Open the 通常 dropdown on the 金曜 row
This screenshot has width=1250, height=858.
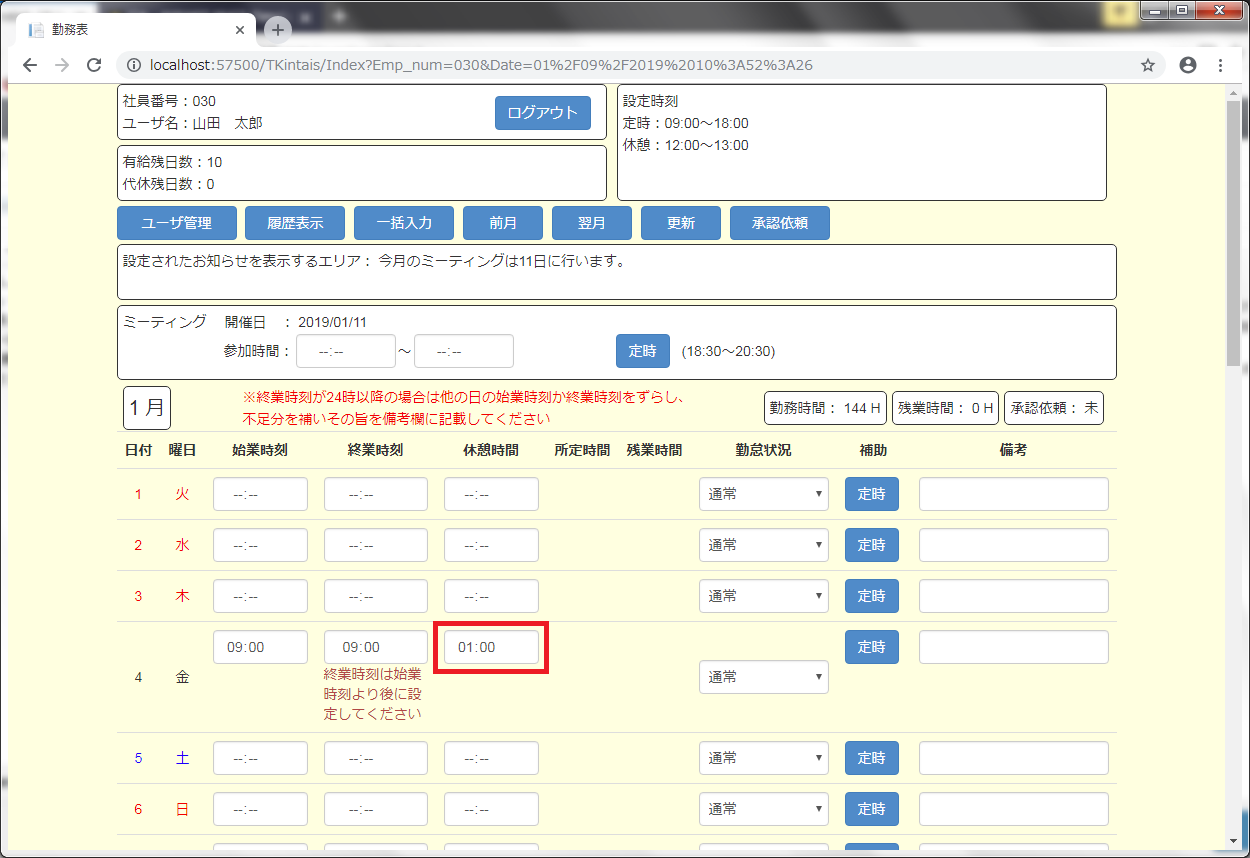[763, 677]
